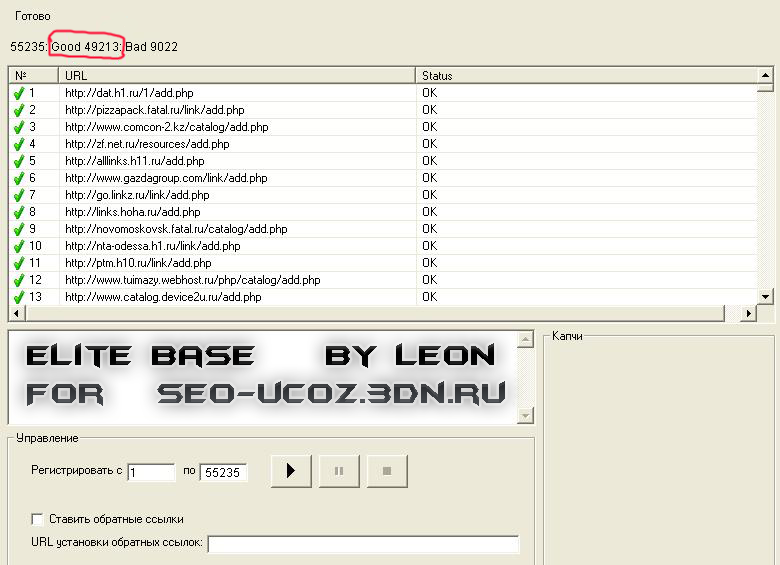Image resolution: width=780 pixels, height=565 pixels.
Task: Click green checkmark icon for row 13
Action: point(18,297)
